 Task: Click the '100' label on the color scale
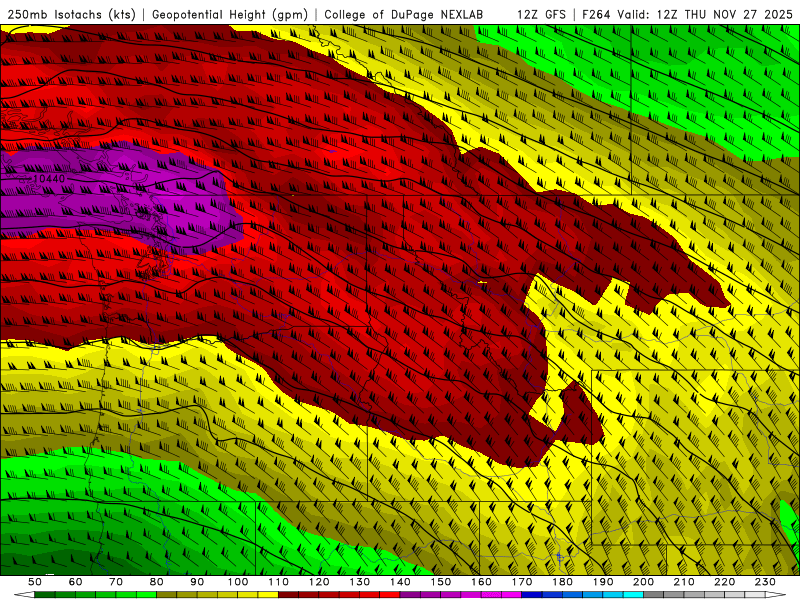click(238, 582)
